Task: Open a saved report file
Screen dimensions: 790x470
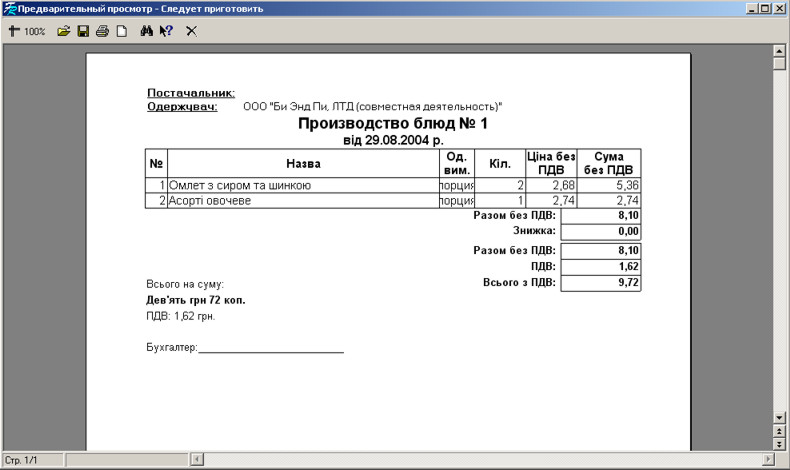Action: 64,31
